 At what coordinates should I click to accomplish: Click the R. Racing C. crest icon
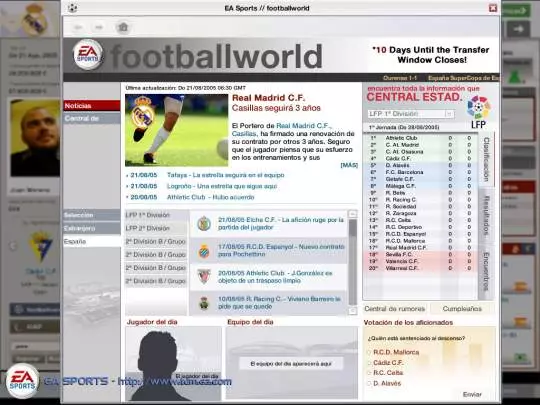[x=204, y=303]
